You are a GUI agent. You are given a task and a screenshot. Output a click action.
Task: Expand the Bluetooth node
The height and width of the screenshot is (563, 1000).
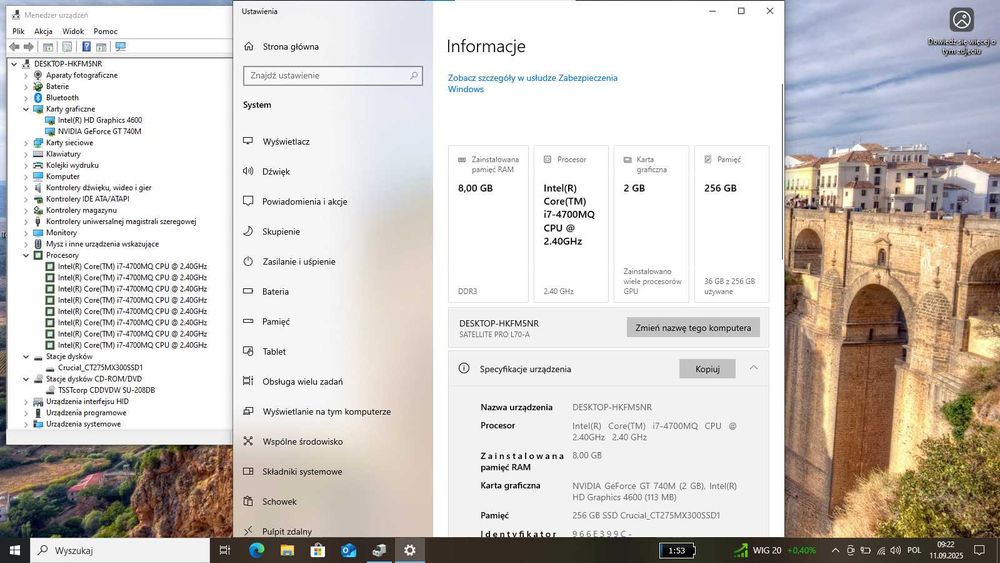(26, 98)
